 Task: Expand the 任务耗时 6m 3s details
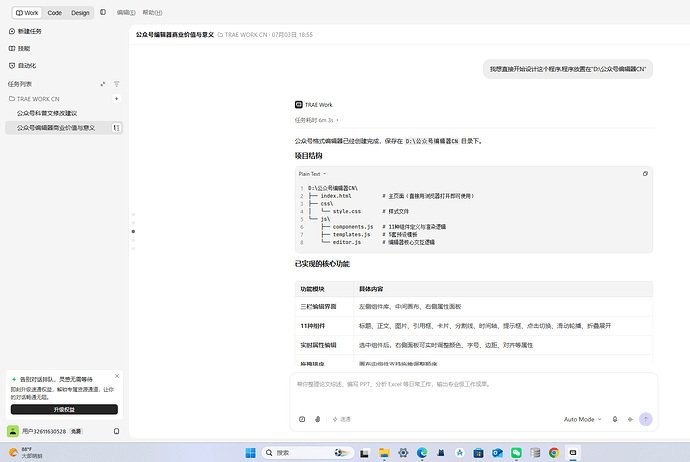[x=316, y=120]
